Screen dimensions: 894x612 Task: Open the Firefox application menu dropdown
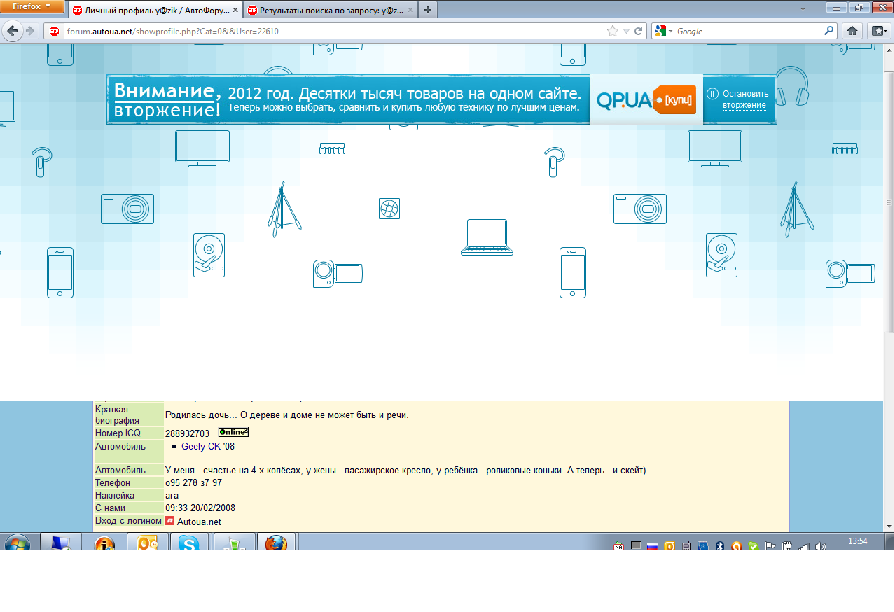tap(32, 8)
